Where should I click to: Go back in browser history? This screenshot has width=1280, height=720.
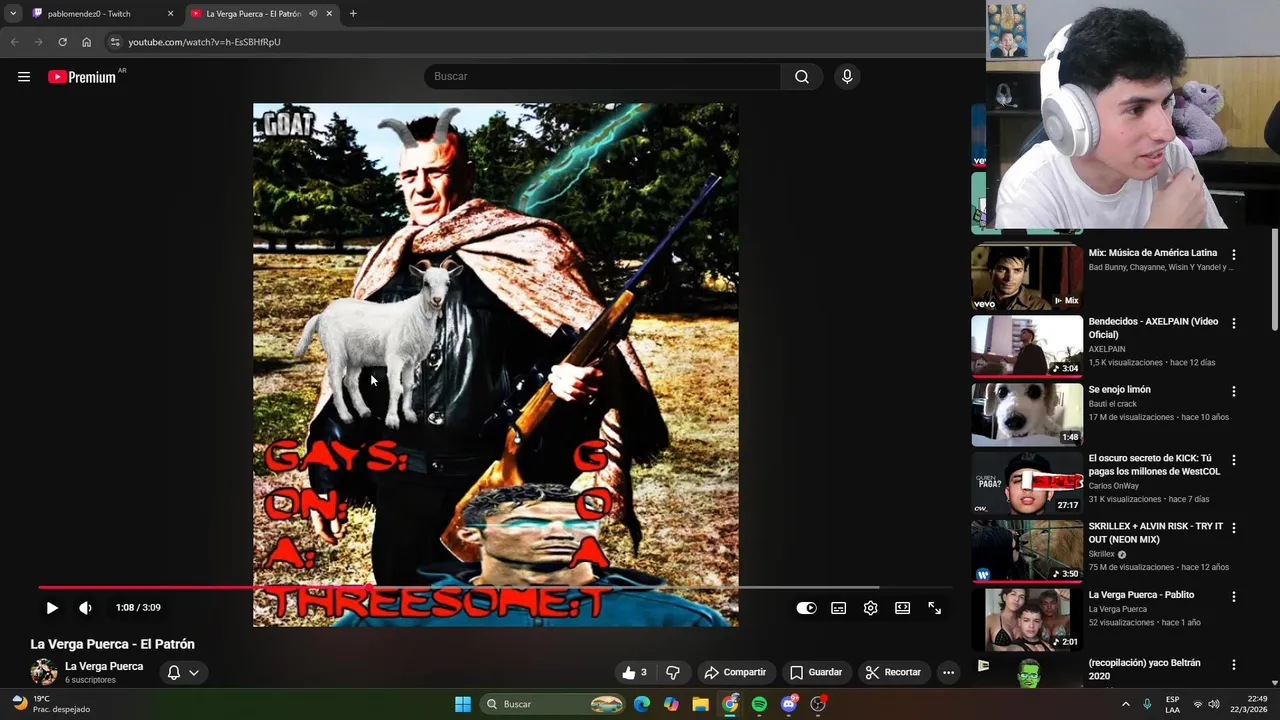point(14,42)
